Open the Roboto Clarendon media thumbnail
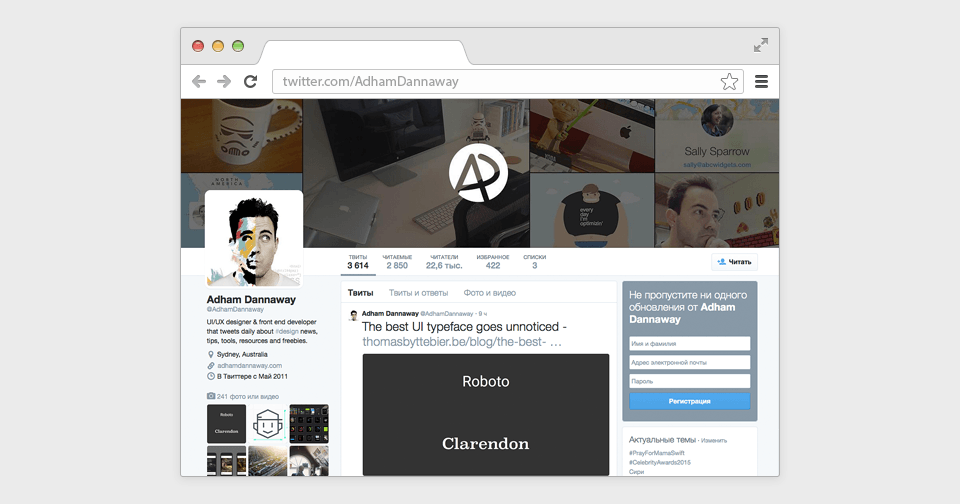 (x=227, y=423)
